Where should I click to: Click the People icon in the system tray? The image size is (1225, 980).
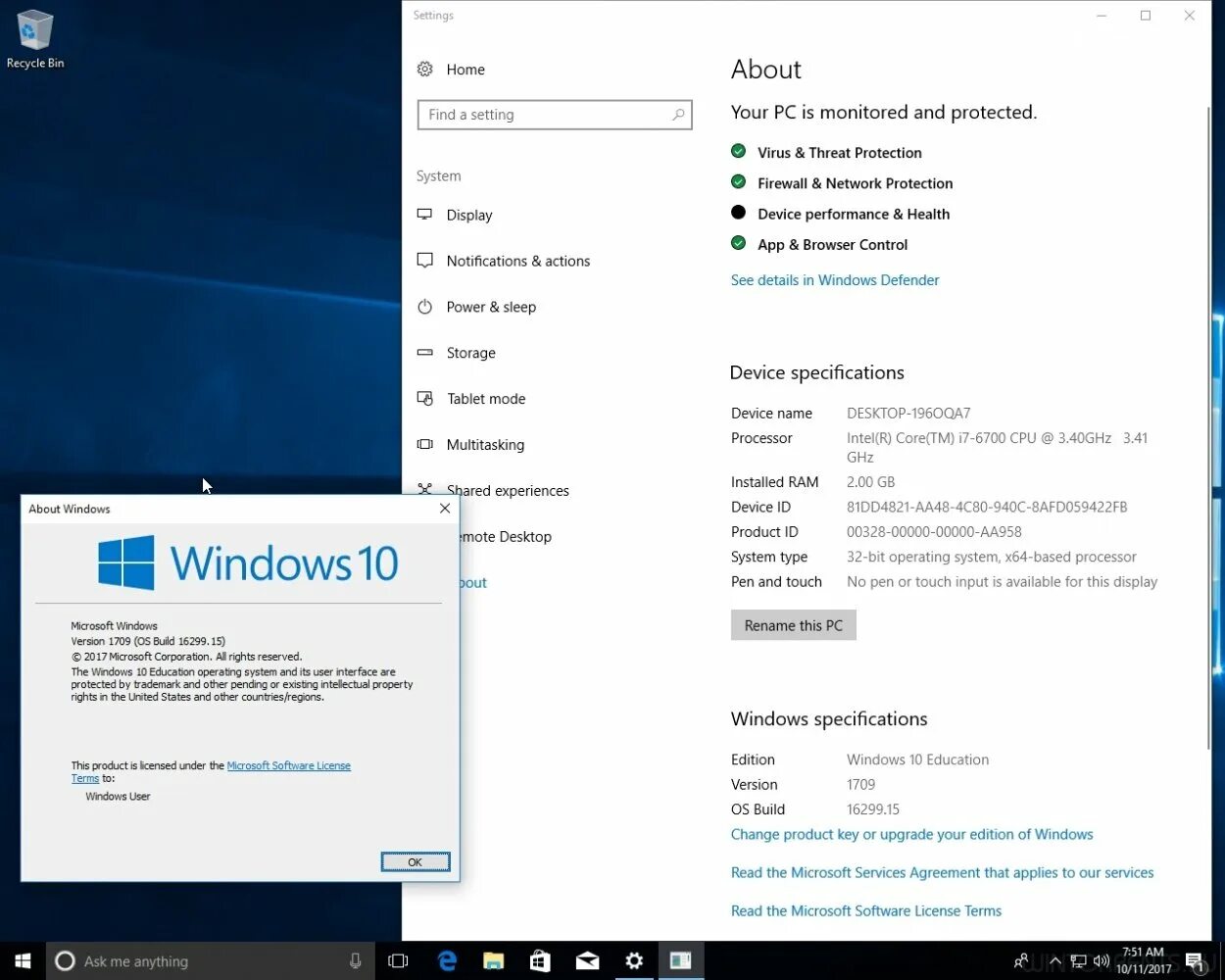(x=1022, y=961)
